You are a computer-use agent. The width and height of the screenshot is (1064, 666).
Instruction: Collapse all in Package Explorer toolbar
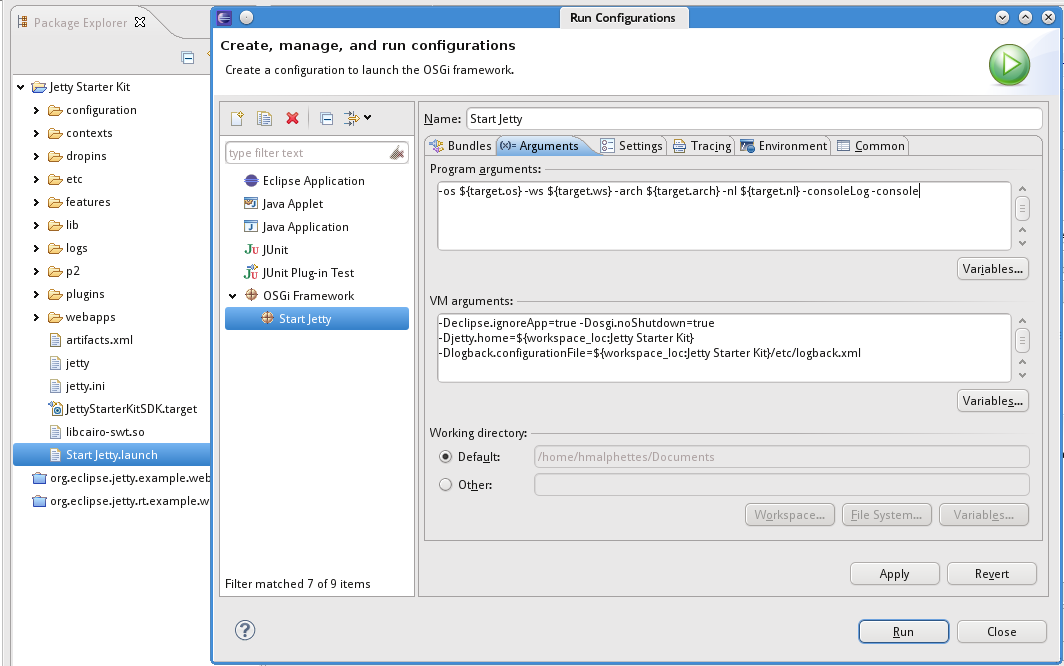tap(188, 58)
